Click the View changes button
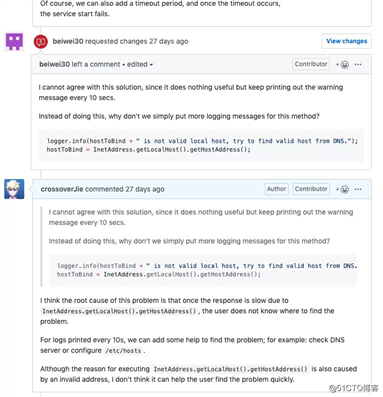383x397 pixels. point(347,41)
